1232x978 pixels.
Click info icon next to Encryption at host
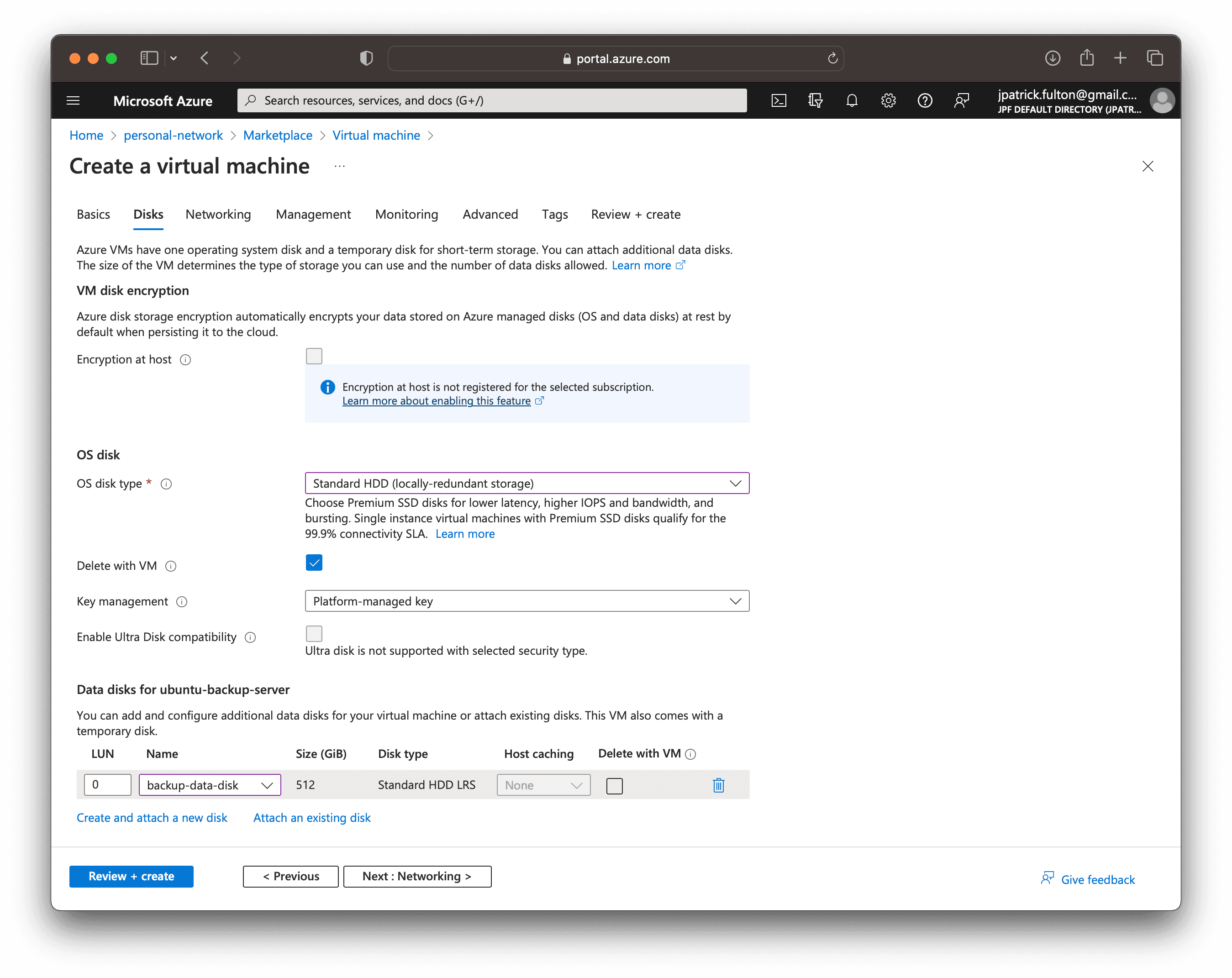[185, 360]
